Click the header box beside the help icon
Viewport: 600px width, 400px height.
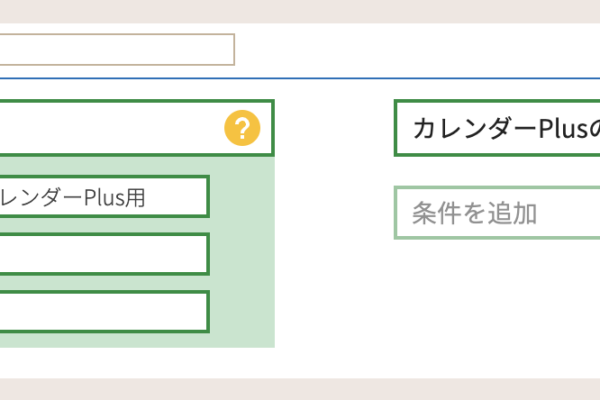pos(110,128)
